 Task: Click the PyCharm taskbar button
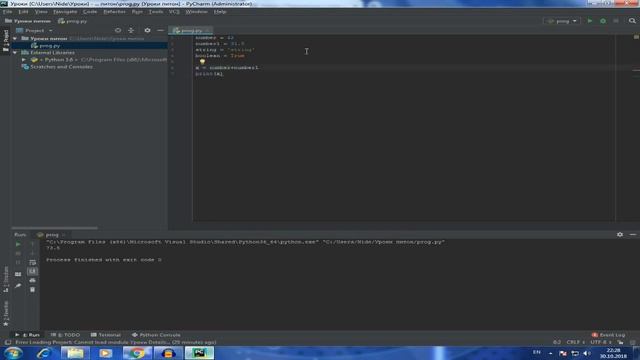199,353
